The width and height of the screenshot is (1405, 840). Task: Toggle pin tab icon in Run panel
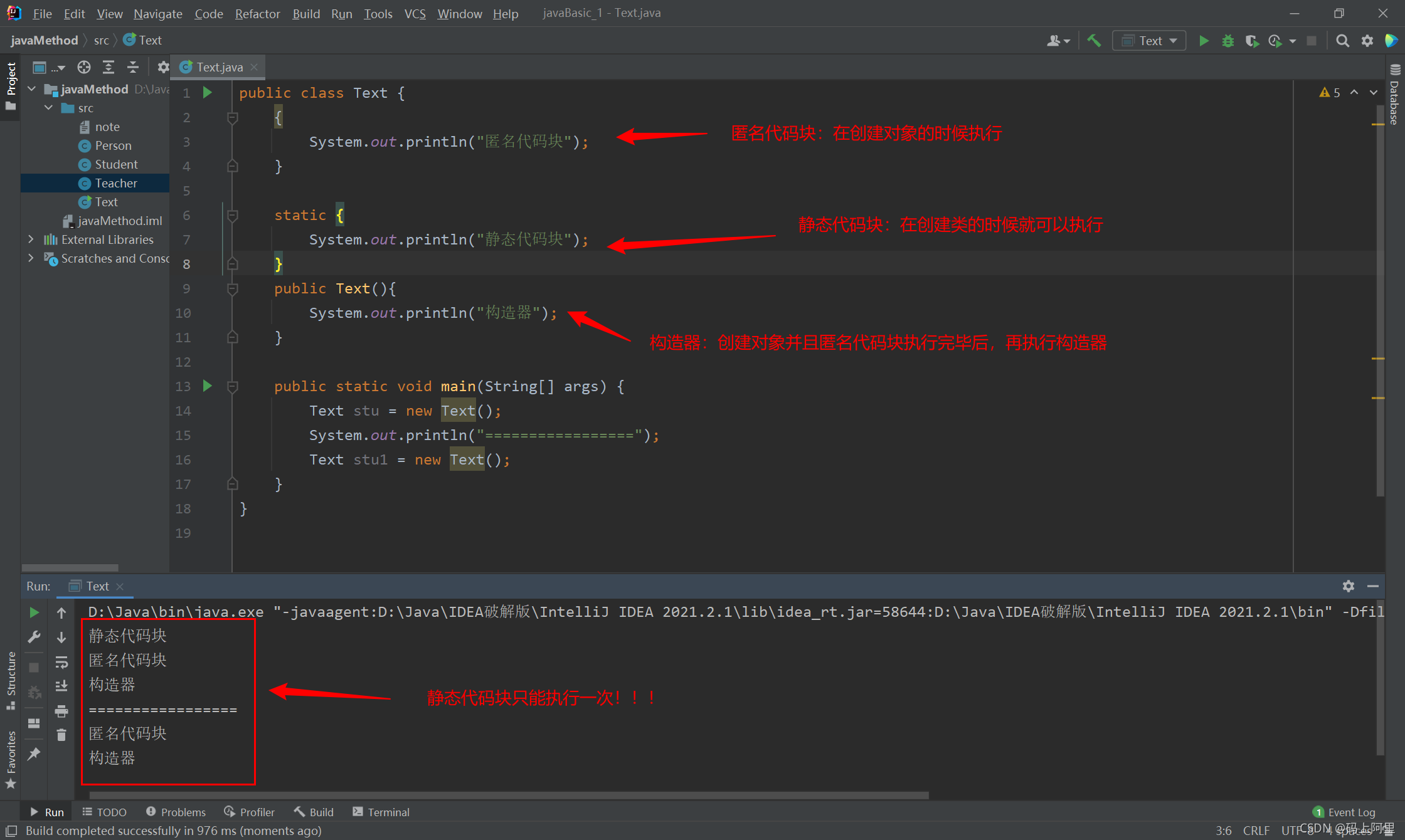[34, 754]
